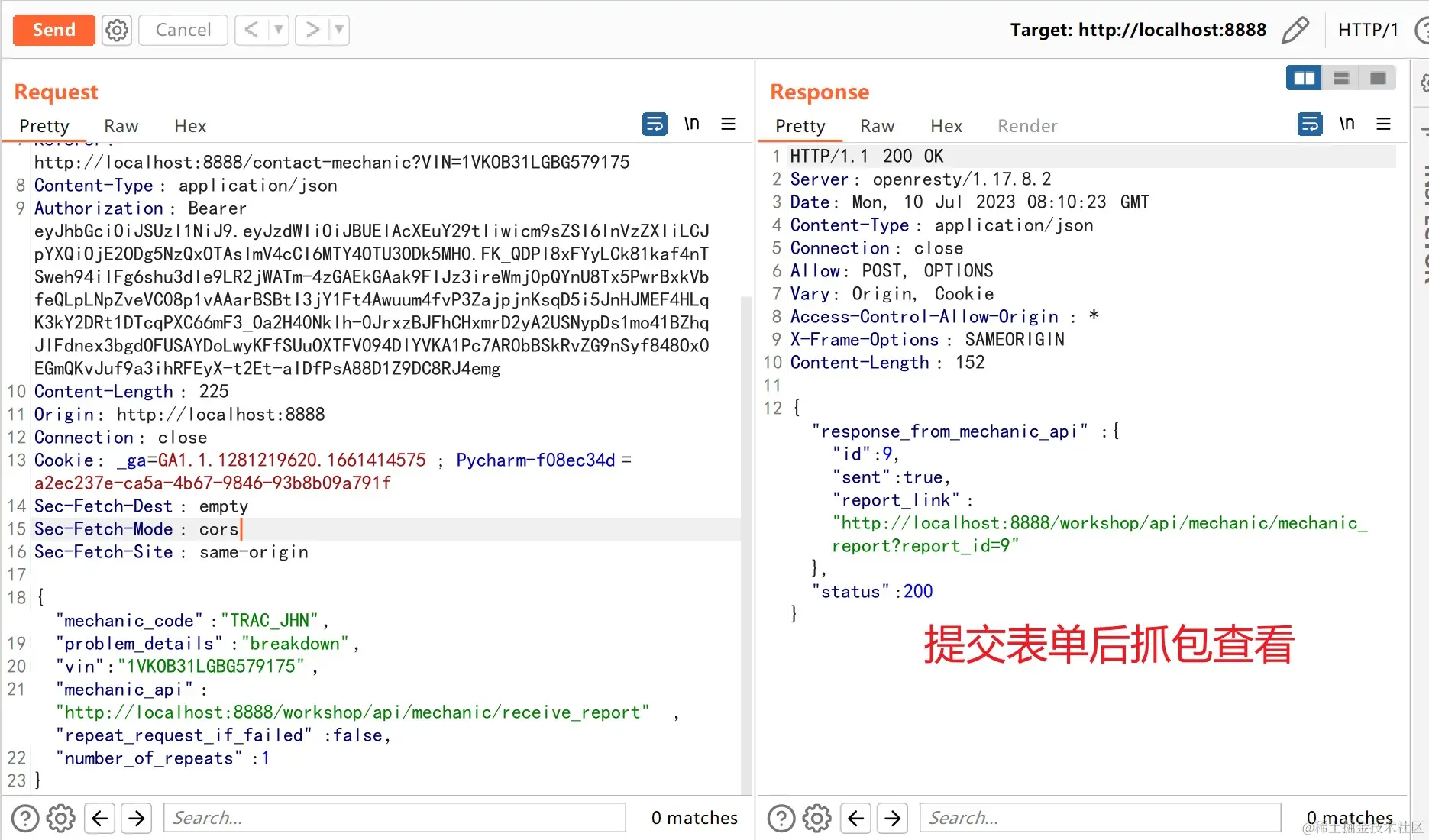Image resolution: width=1429 pixels, height=840 pixels.
Task: Click the mechanic_api receive_report URL value
Action: (x=353, y=712)
